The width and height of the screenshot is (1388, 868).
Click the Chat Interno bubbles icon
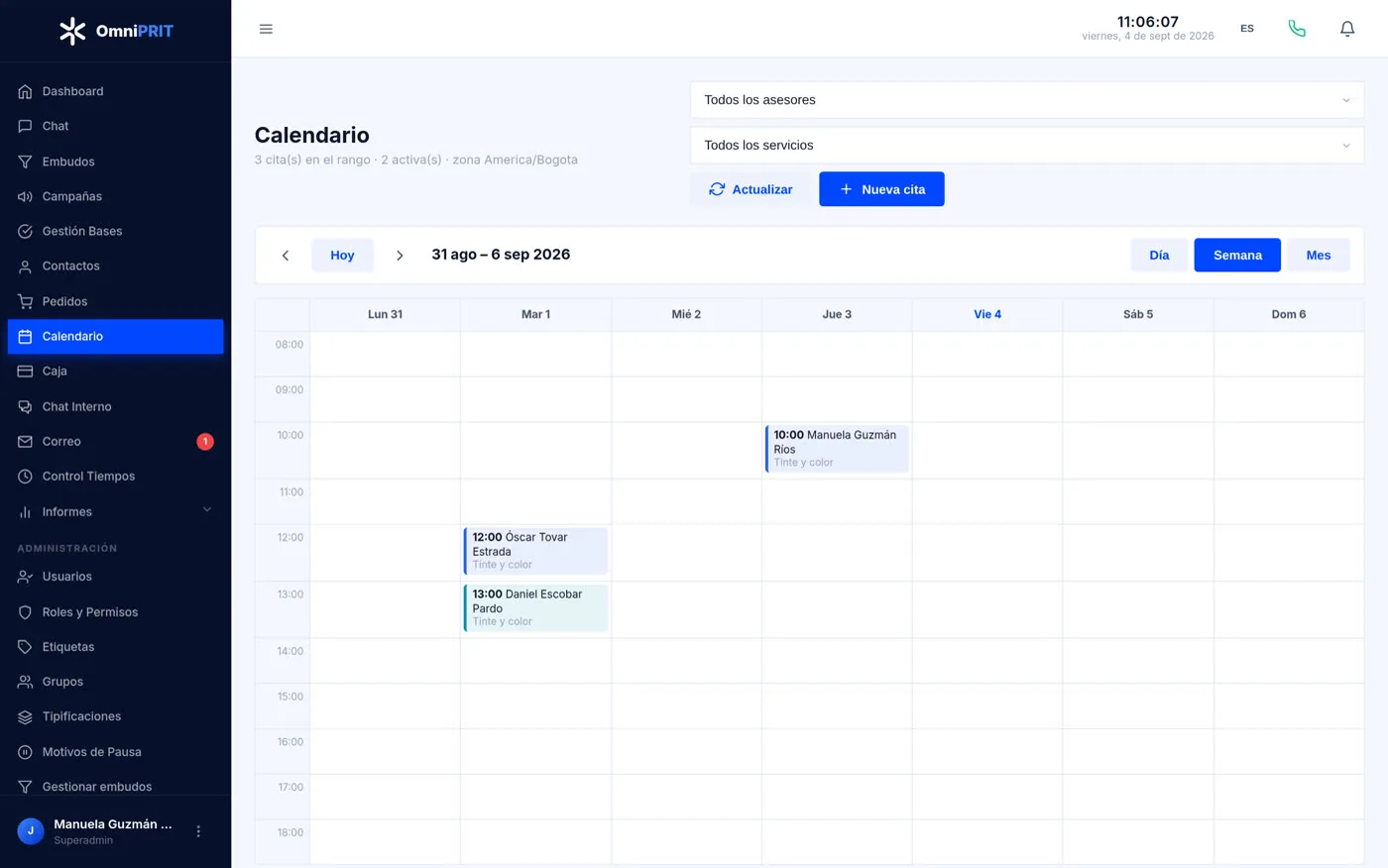point(26,406)
